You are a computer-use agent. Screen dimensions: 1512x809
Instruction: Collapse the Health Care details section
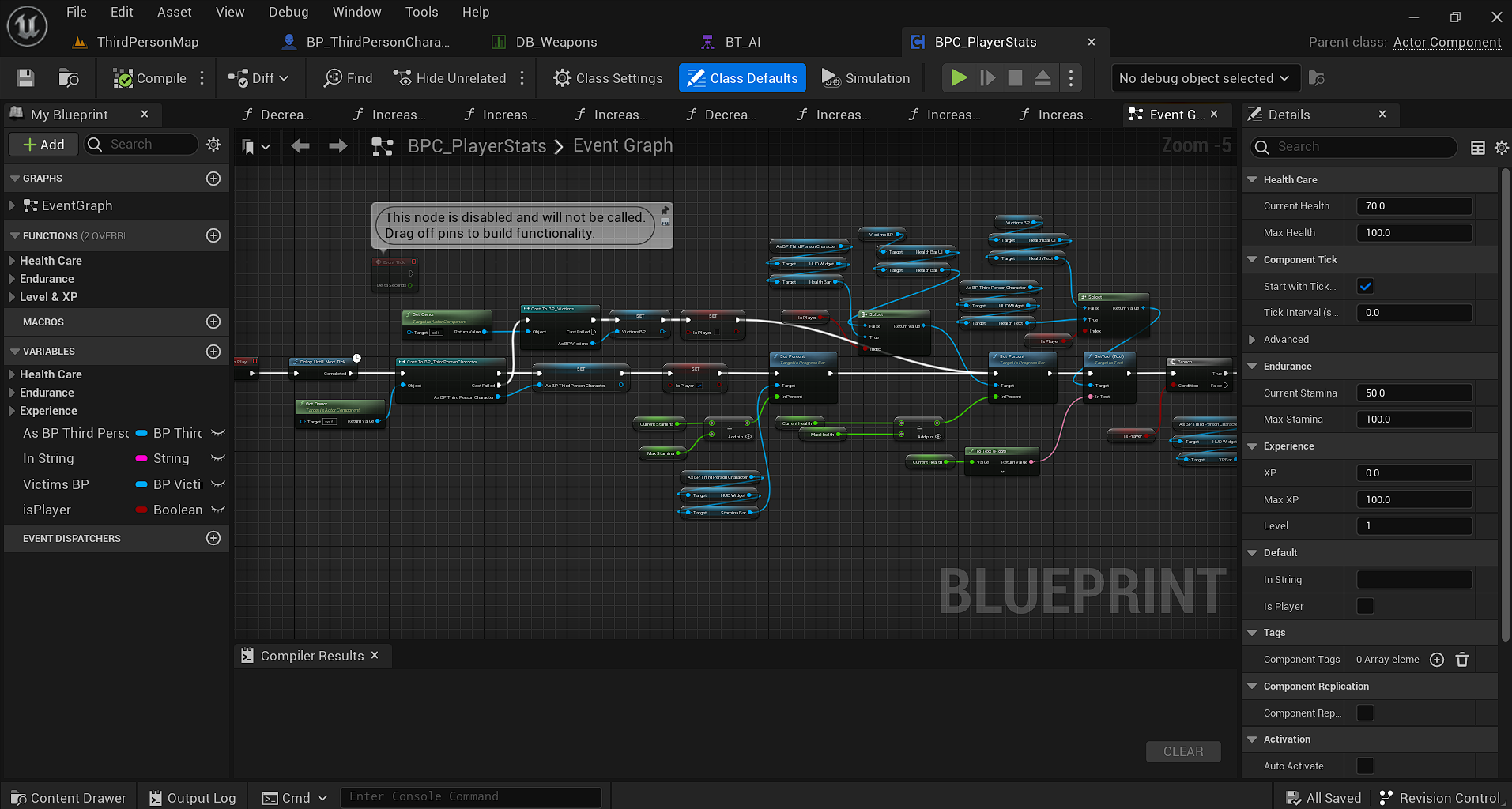tap(1252, 179)
